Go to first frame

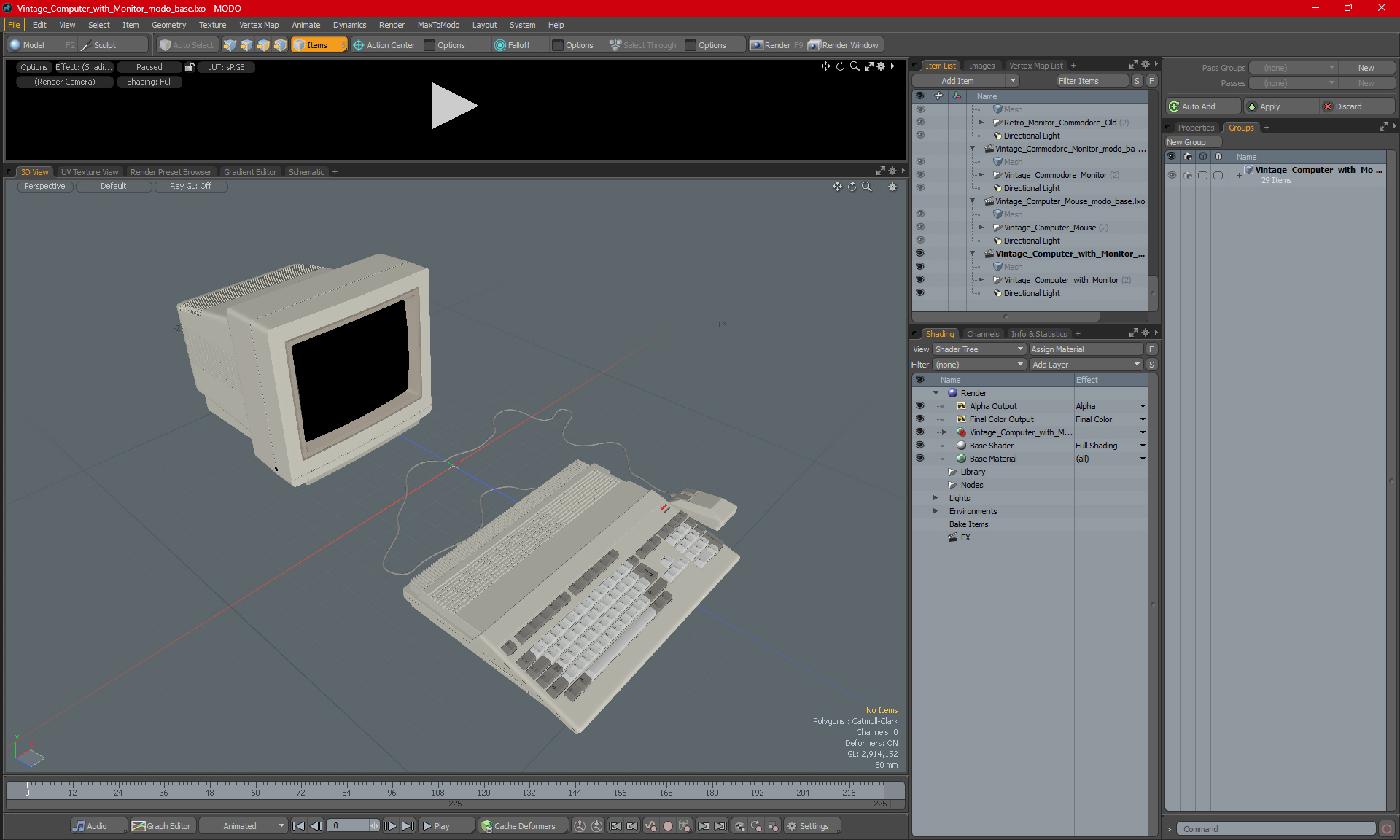(x=298, y=826)
